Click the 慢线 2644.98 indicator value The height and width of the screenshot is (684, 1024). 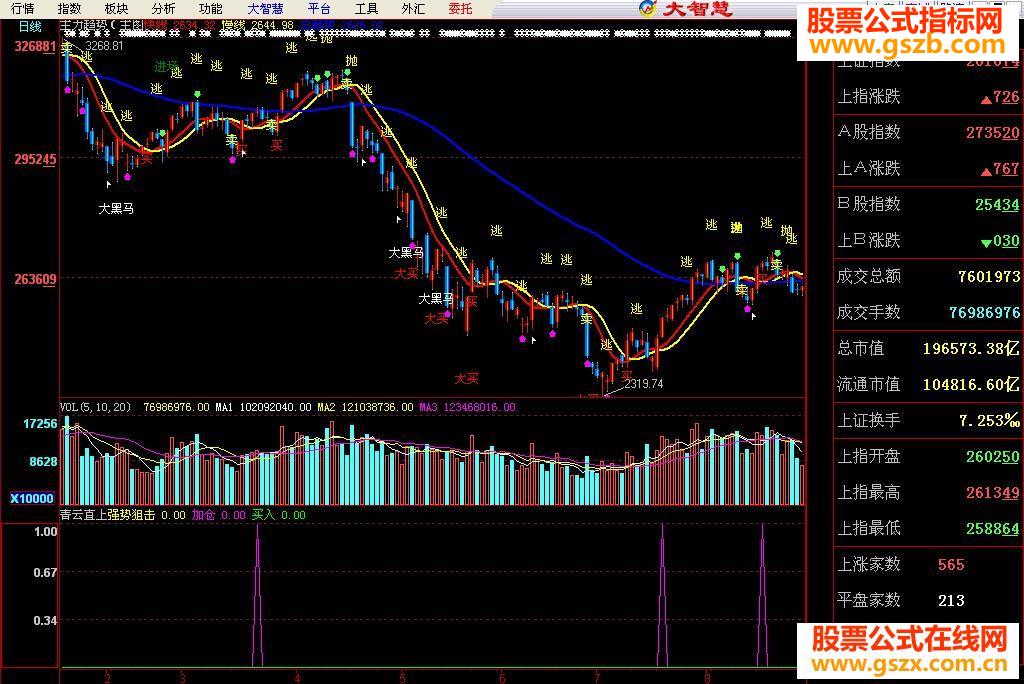[x=257, y=25]
